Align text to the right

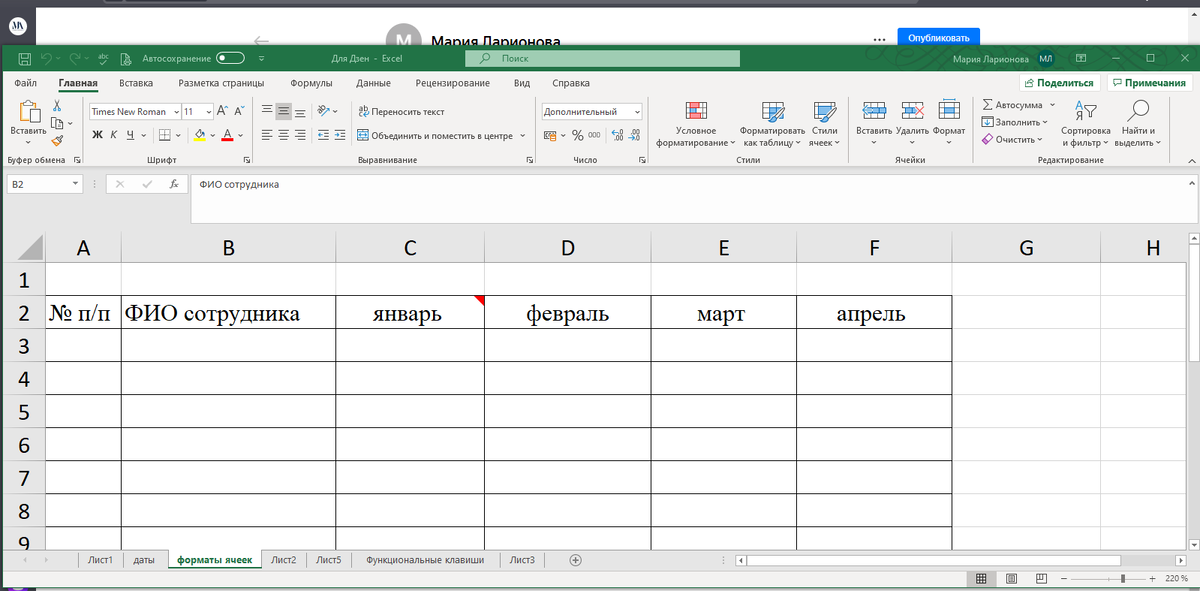[300, 135]
